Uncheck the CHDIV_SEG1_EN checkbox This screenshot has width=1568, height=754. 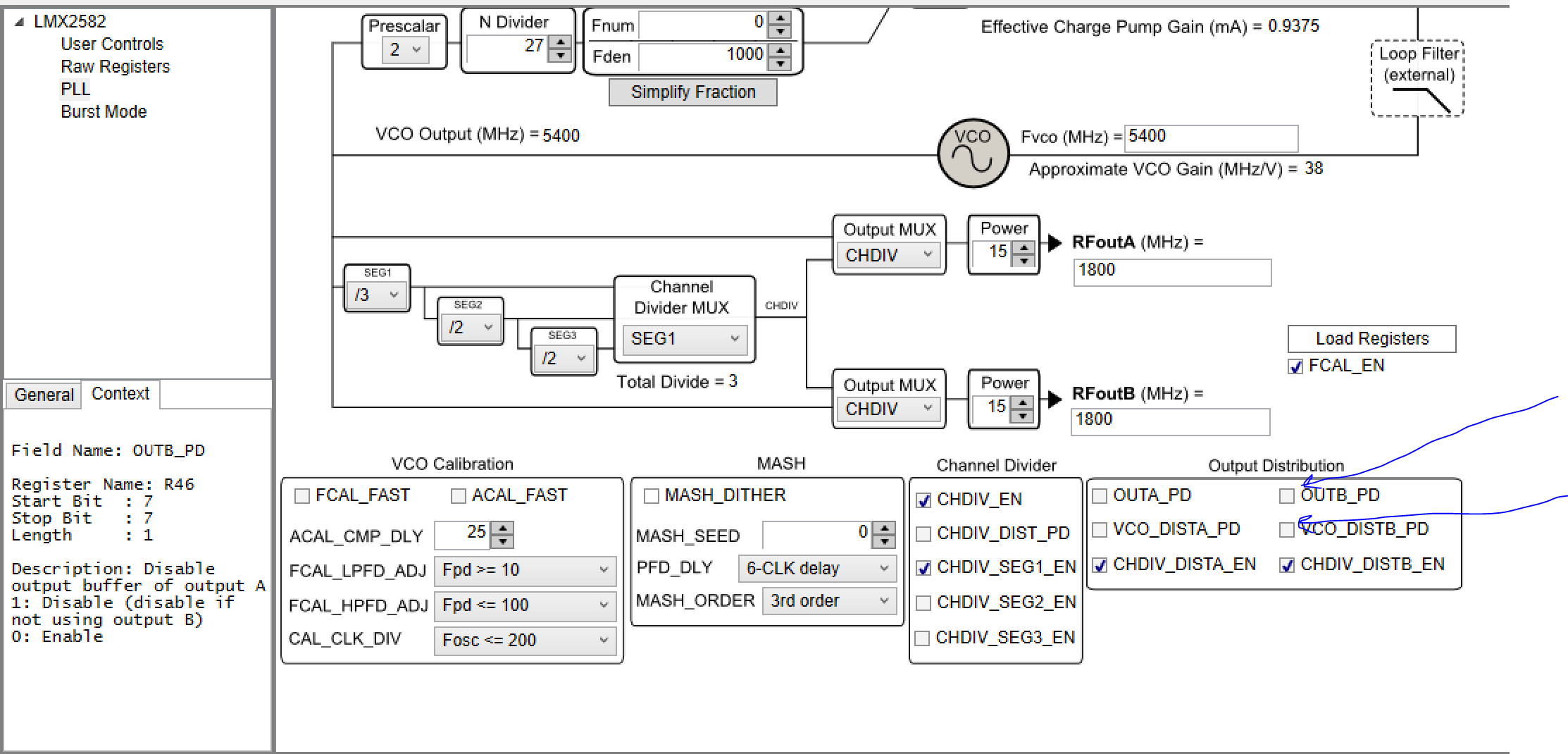tap(923, 568)
